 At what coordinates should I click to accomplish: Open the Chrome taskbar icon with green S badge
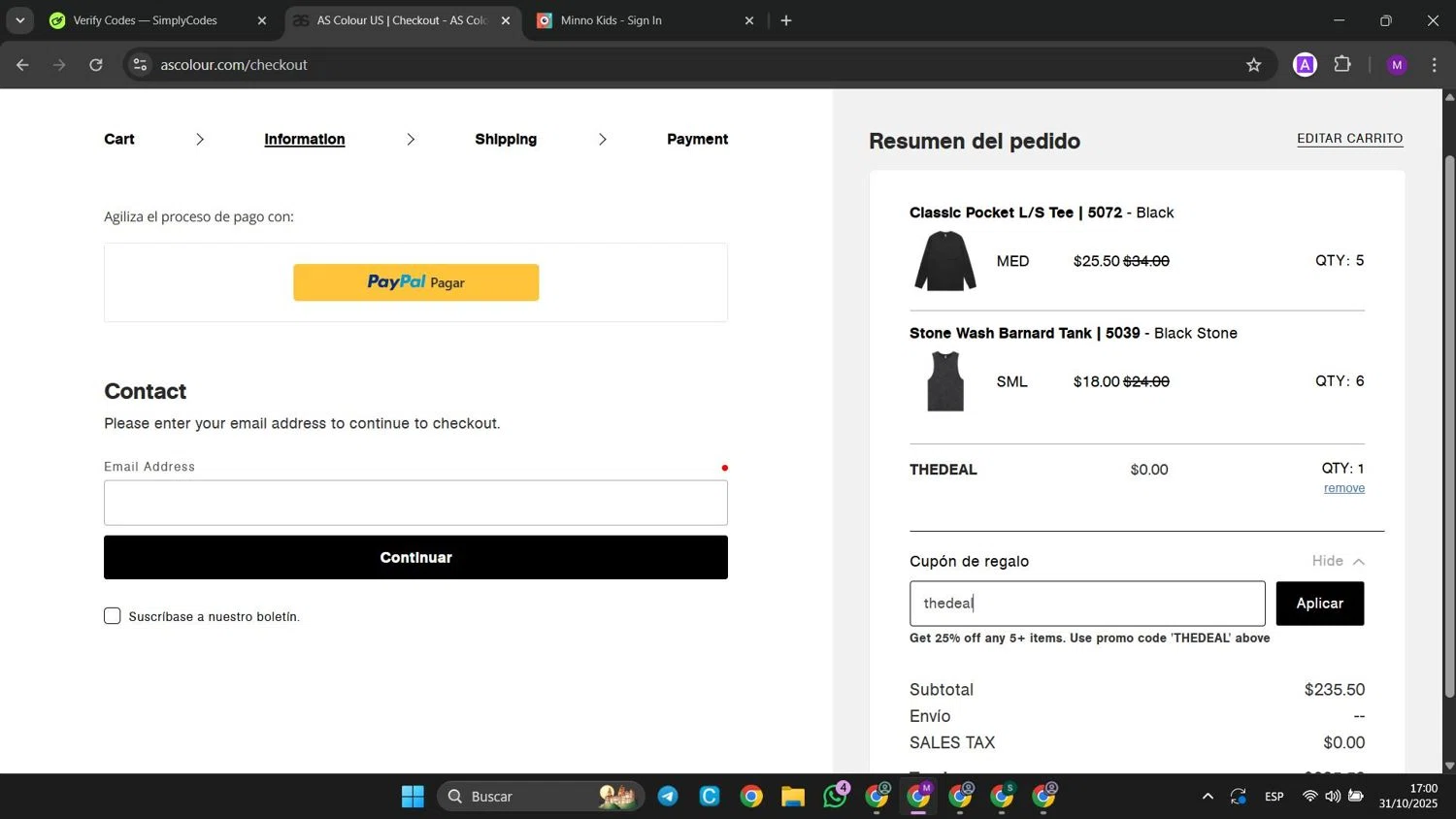click(x=1002, y=797)
